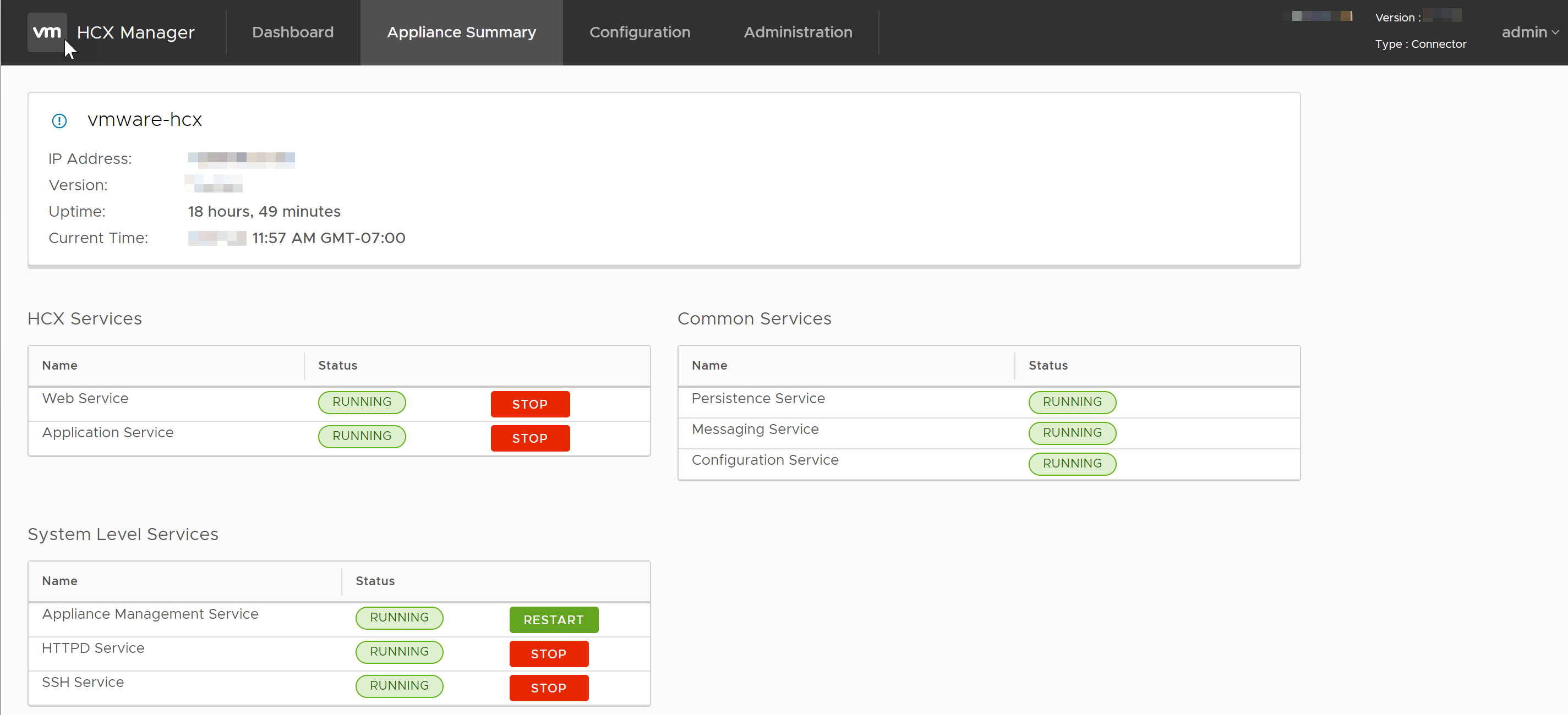This screenshot has height=715, width=1568.
Task: Click HCX Services Name column header
Action: (59, 365)
